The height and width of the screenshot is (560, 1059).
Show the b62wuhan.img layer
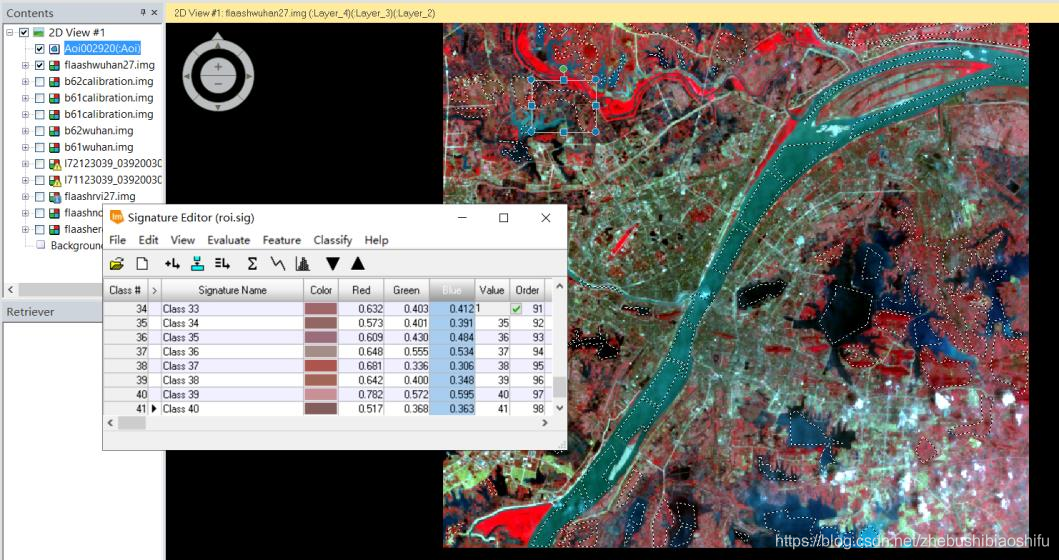(x=39, y=131)
